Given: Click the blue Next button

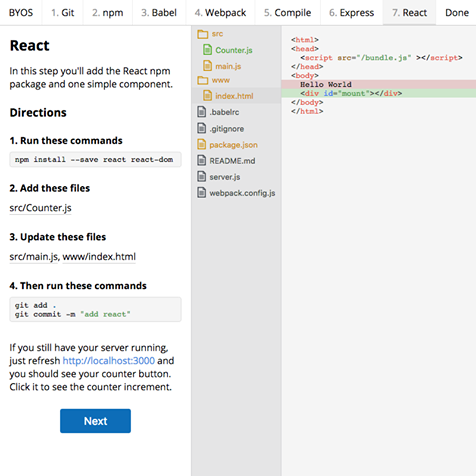Looking at the screenshot, I should (x=95, y=421).
